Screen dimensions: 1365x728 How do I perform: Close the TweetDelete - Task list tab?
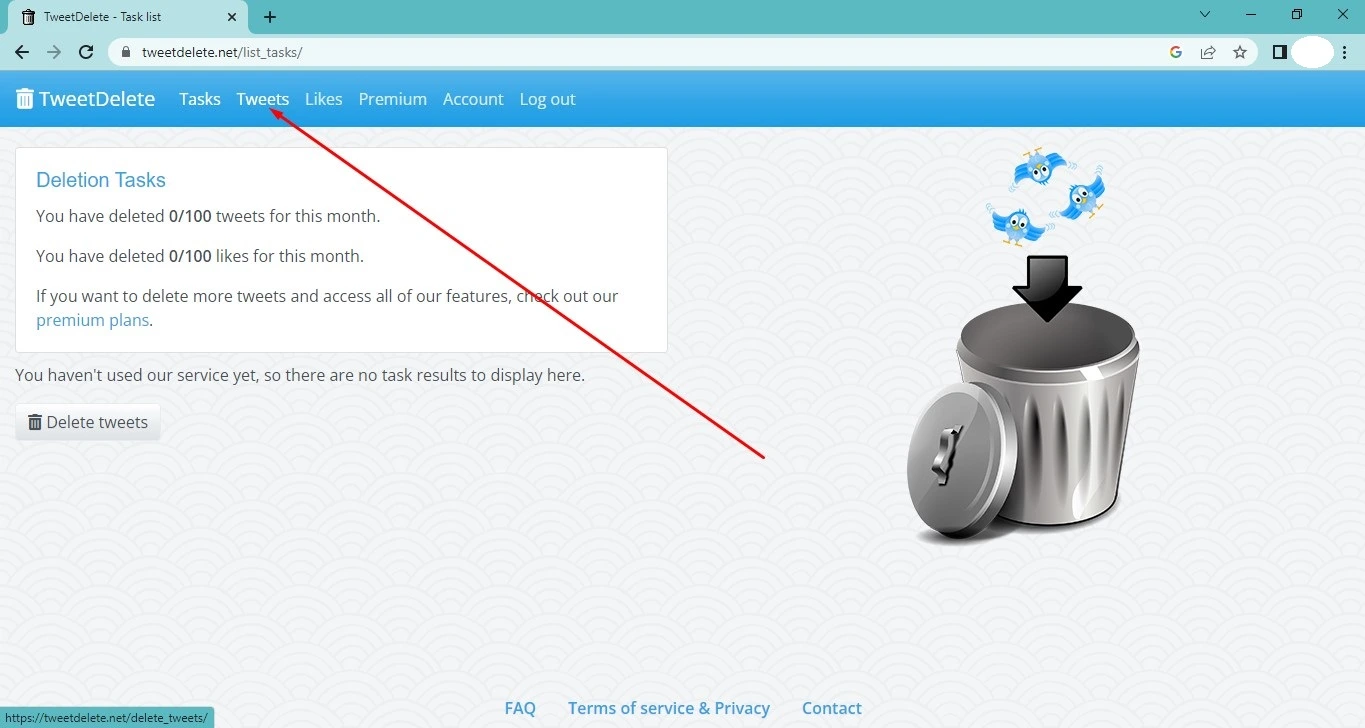coord(231,17)
